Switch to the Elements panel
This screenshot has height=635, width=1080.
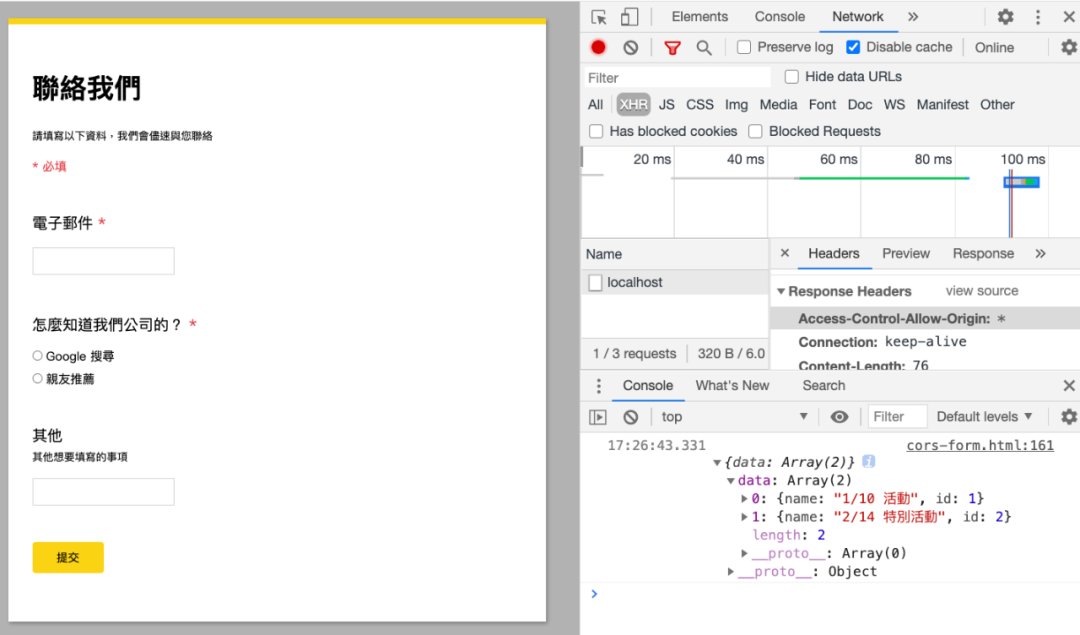click(x=699, y=17)
